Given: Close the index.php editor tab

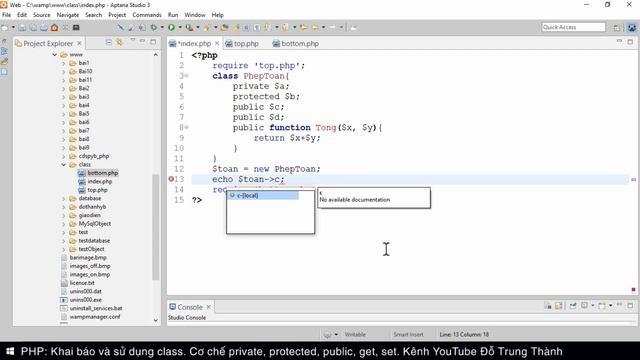Looking at the screenshot, I should tap(217, 43).
